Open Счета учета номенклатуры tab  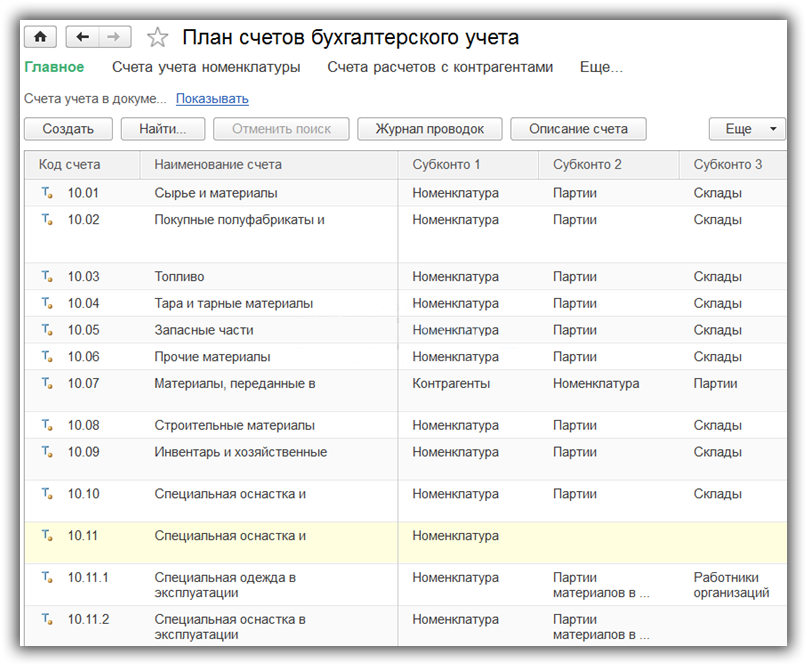point(206,67)
